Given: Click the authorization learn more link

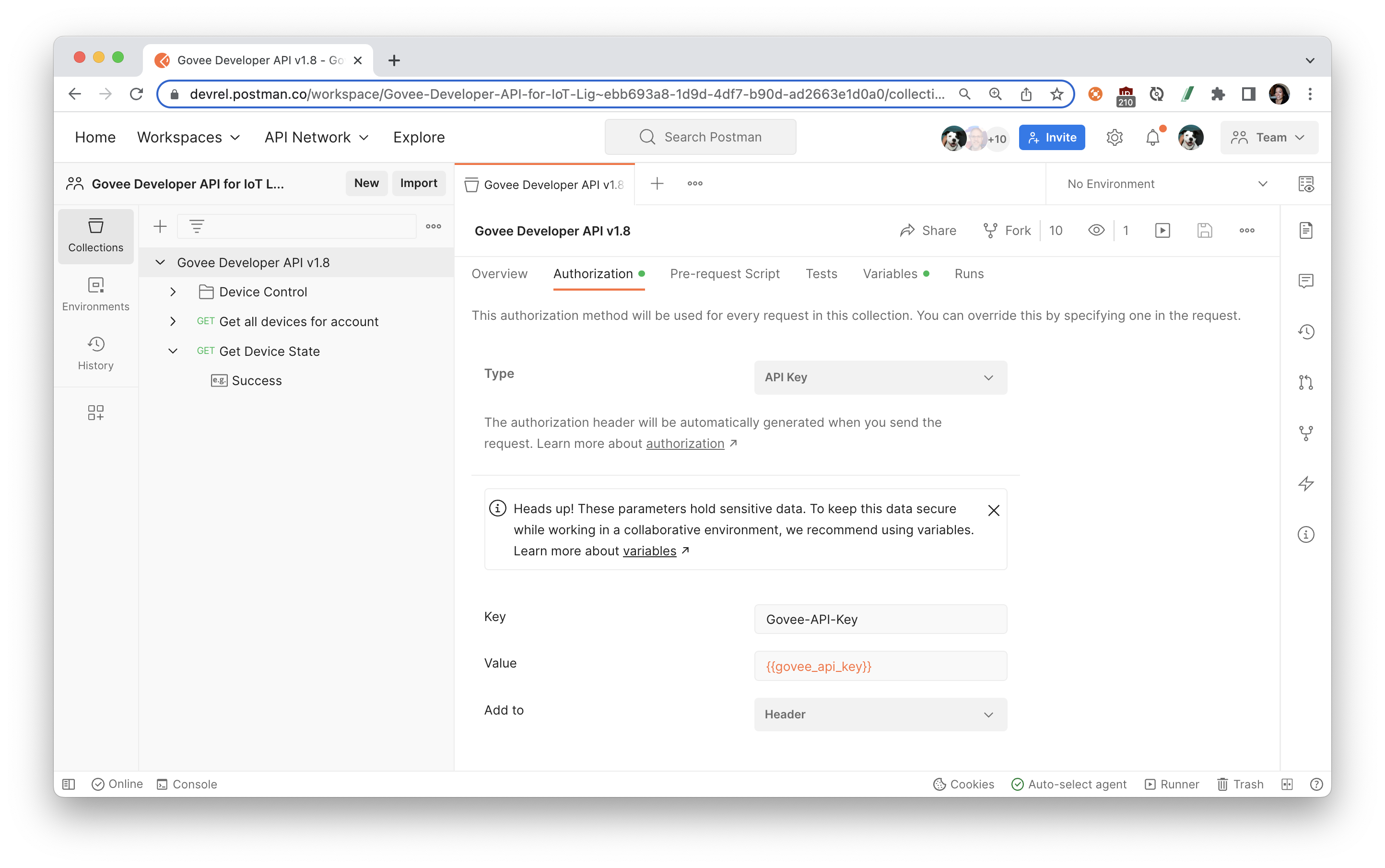Looking at the screenshot, I should click(x=686, y=443).
